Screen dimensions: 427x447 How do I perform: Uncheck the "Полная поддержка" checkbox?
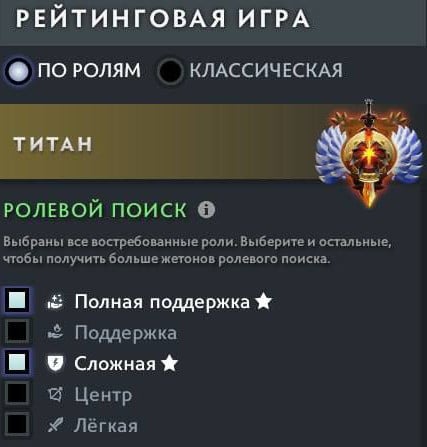coord(17,300)
